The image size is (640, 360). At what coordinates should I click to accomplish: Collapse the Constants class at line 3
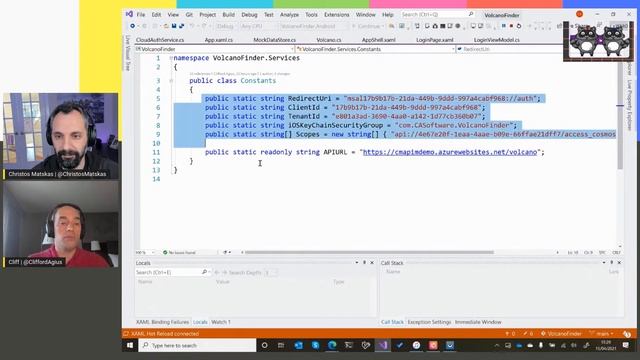[x=171, y=81]
